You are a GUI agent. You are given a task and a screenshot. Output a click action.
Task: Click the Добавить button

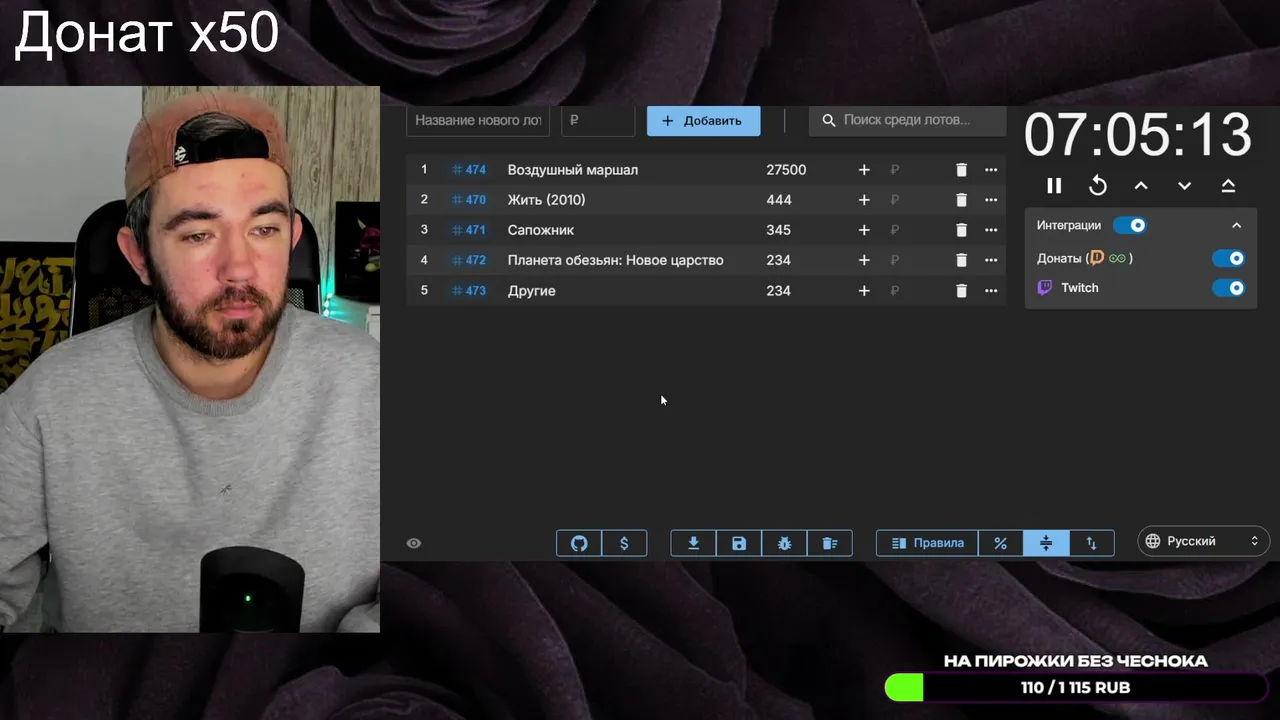click(x=703, y=120)
